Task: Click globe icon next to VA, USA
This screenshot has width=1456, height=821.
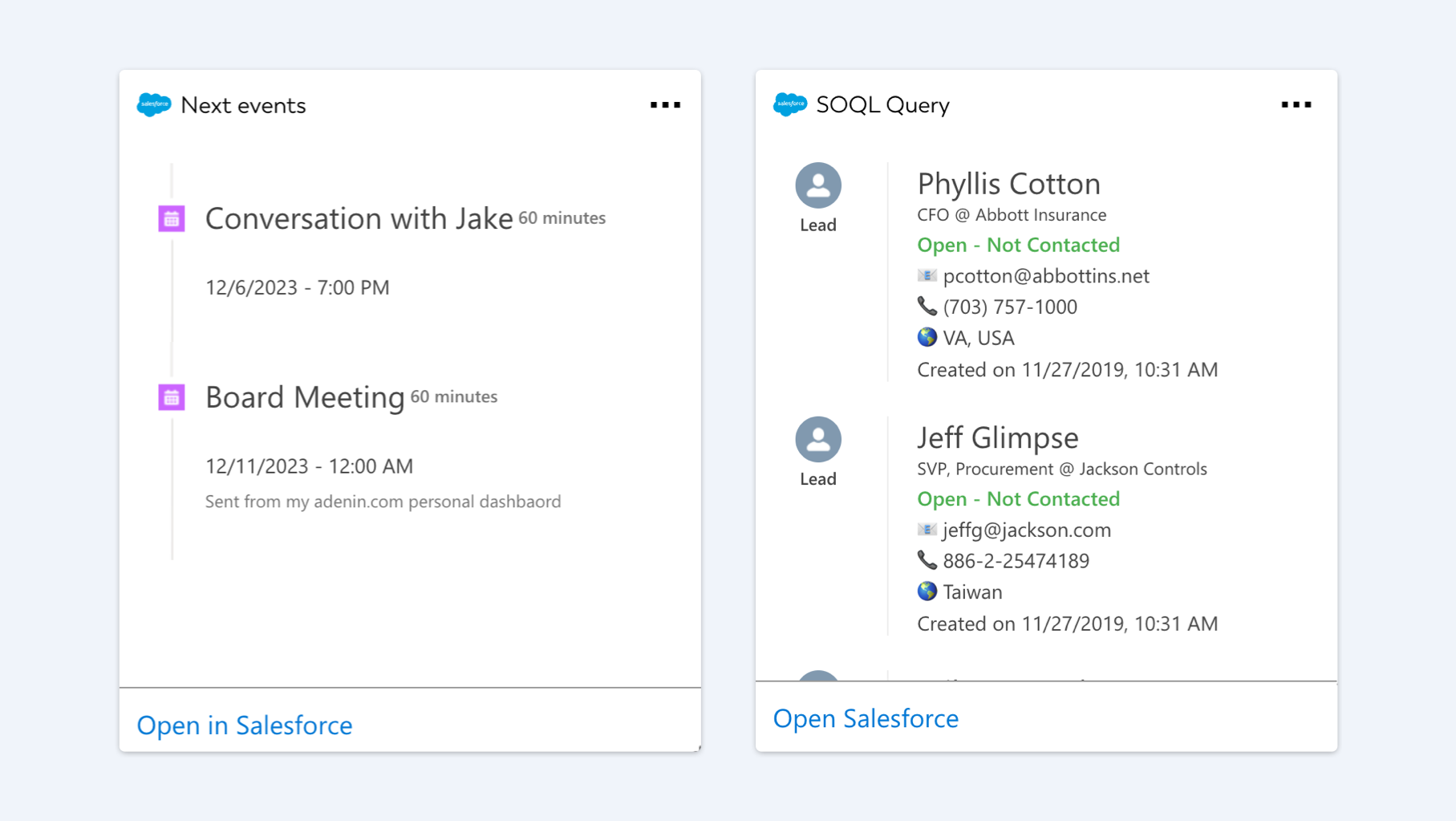Action: 927,337
